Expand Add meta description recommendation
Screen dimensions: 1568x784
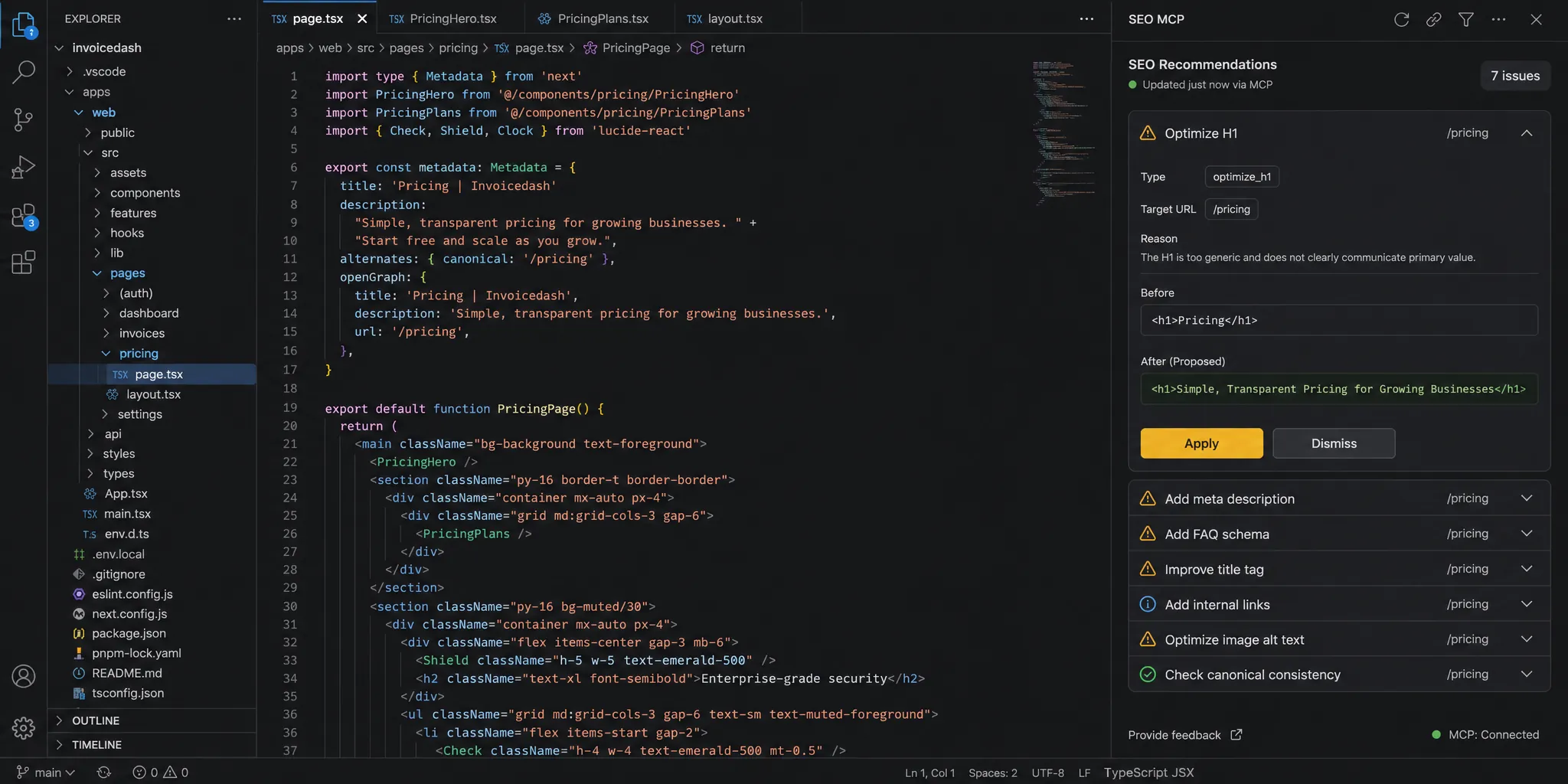tap(1526, 498)
